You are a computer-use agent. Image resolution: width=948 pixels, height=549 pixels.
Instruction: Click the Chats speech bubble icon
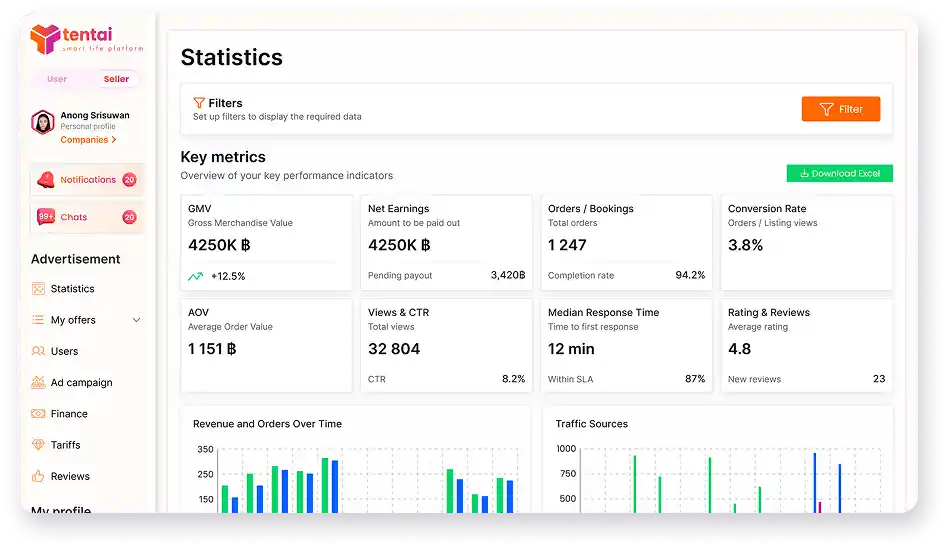(46, 217)
